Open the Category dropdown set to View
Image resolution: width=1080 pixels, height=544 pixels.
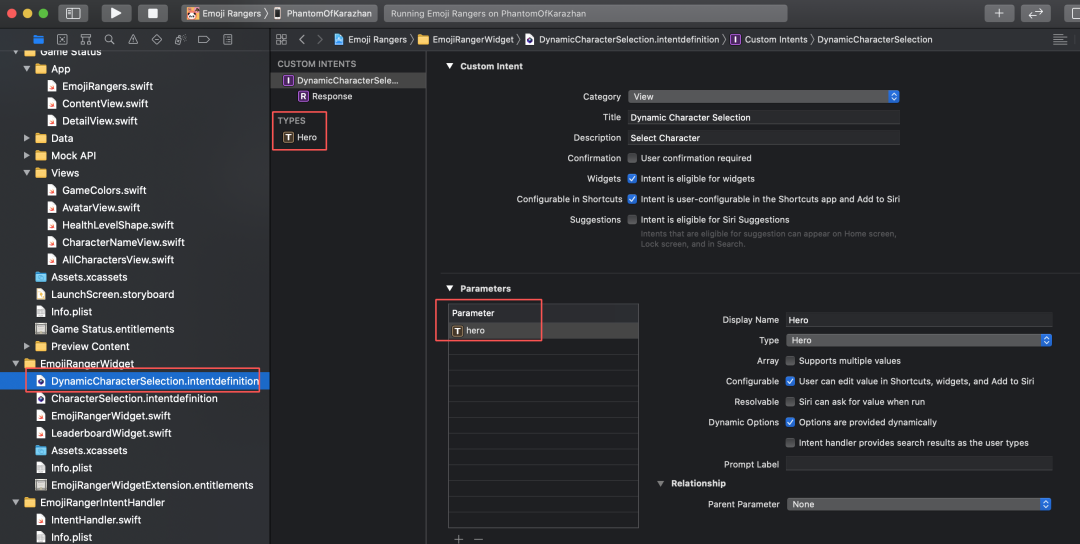(764, 97)
